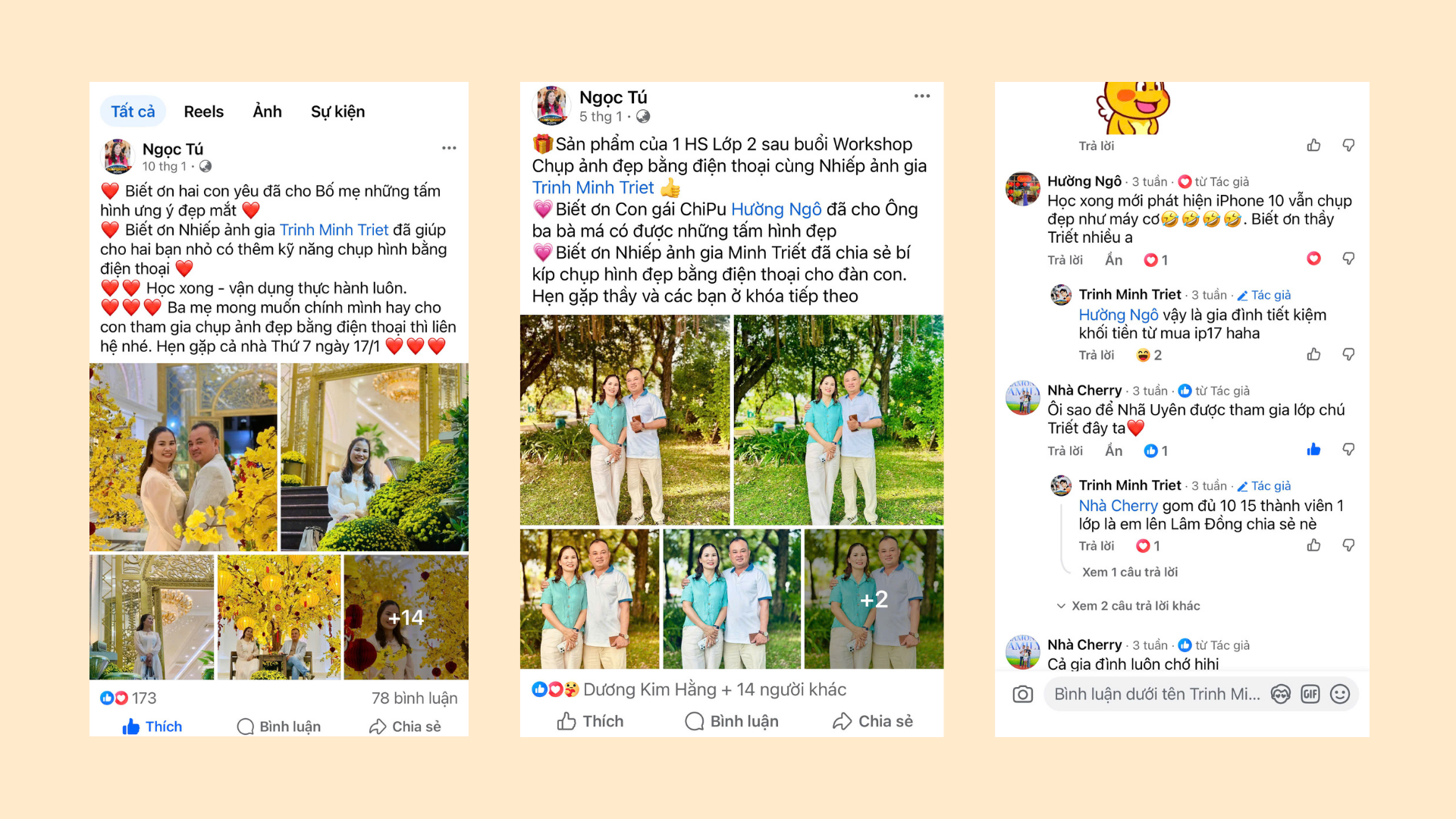The height and width of the screenshot is (819, 1456).
Task: Click thumbs-down on Hường Ngô's comment
Action: coord(1348,259)
